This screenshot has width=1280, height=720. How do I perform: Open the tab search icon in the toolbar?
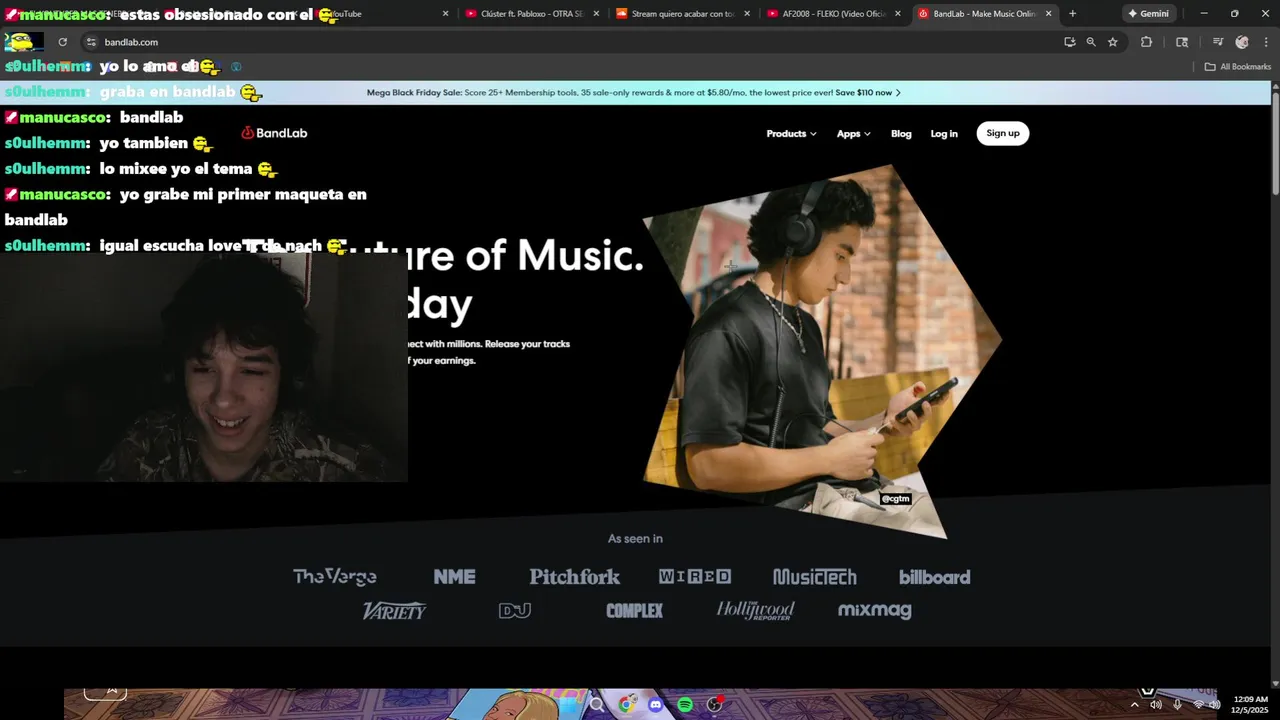point(1182,42)
